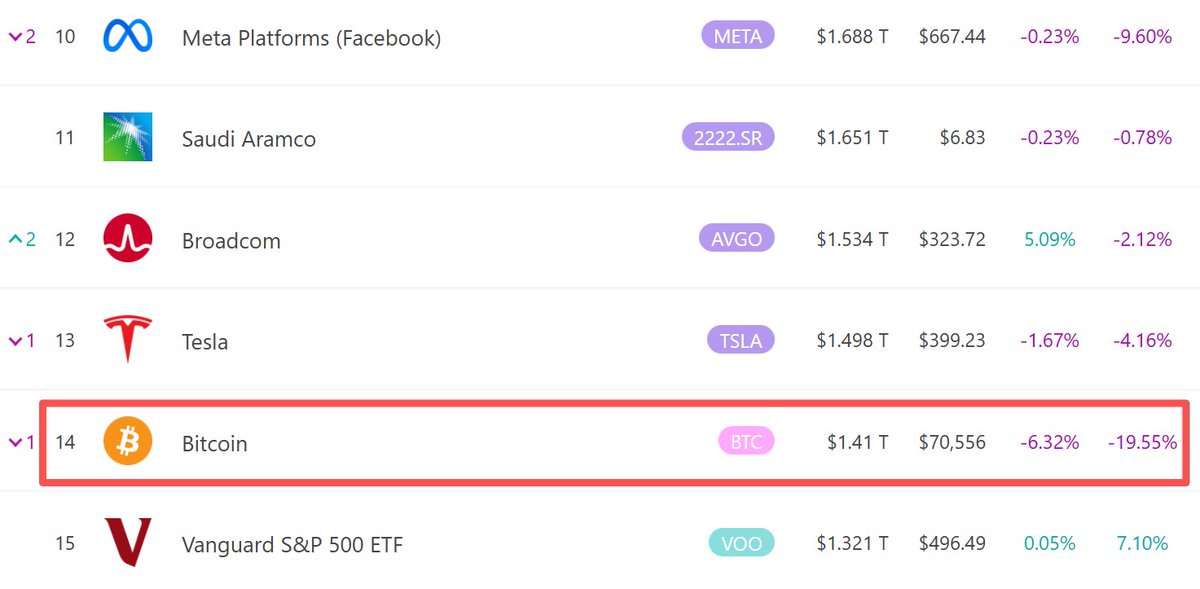
Task: Click the rank-up arrow beside Broadcom
Action: pyautogui.click(x=15, y=240)
